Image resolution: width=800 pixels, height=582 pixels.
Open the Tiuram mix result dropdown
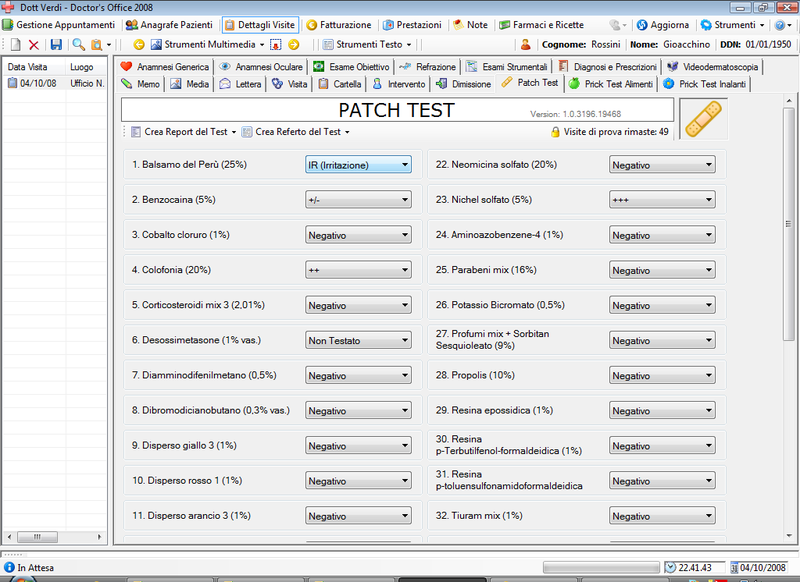click(x=662, y=516)
